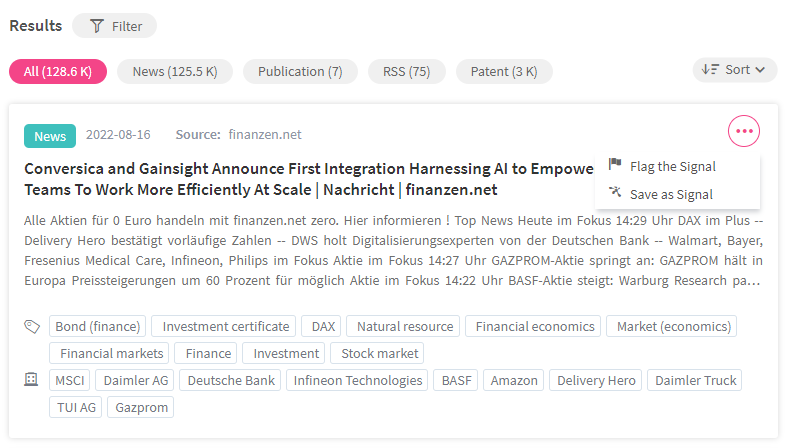Screen dimensions: 789x448
Task: Switch to Patent (3 K) tab
Action: pos(504,71)
